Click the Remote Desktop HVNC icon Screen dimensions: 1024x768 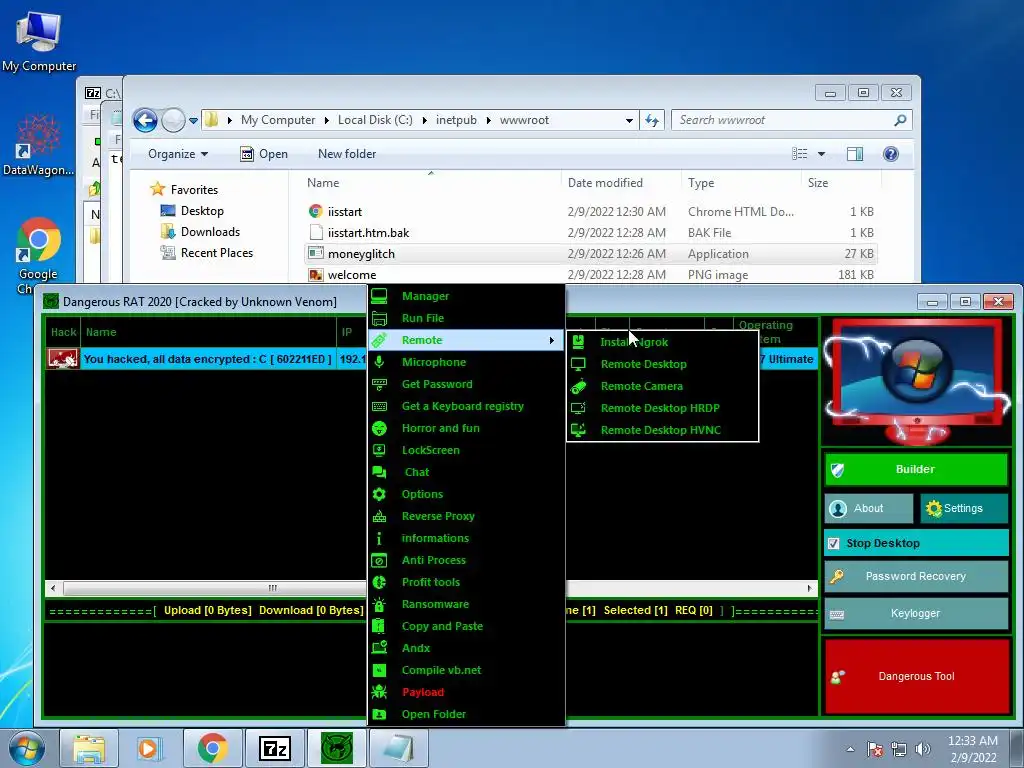578,430
